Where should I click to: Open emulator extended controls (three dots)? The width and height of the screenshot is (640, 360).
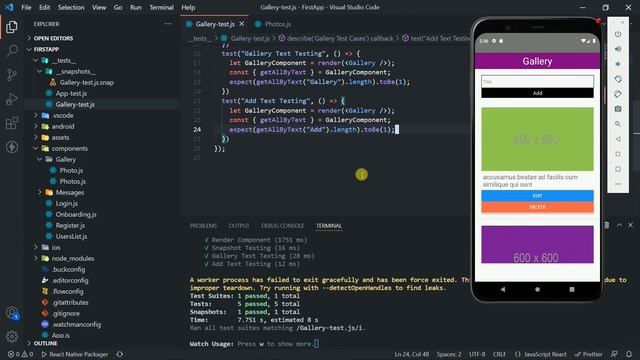(x=618, y=184)
